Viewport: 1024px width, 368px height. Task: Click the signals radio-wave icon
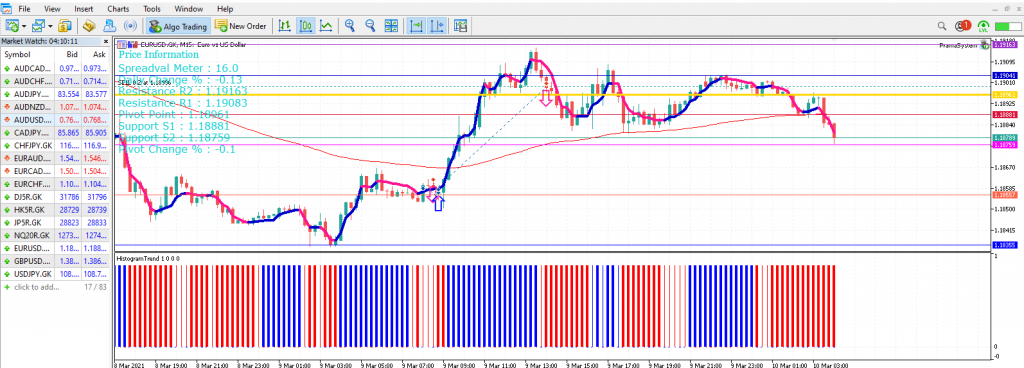point(131,26)
